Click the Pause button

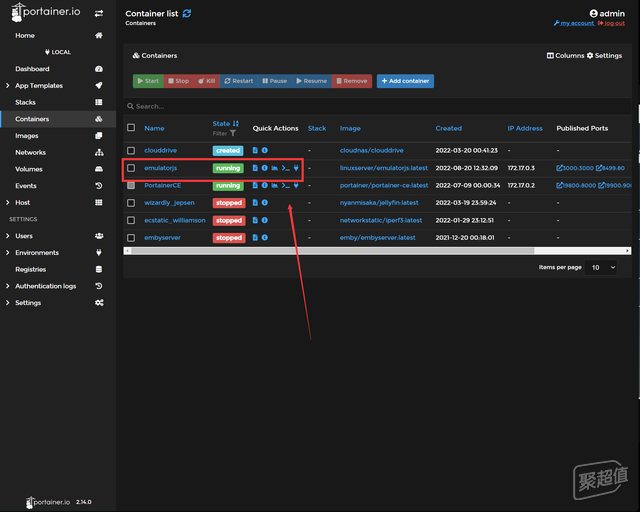pos(275,81)
